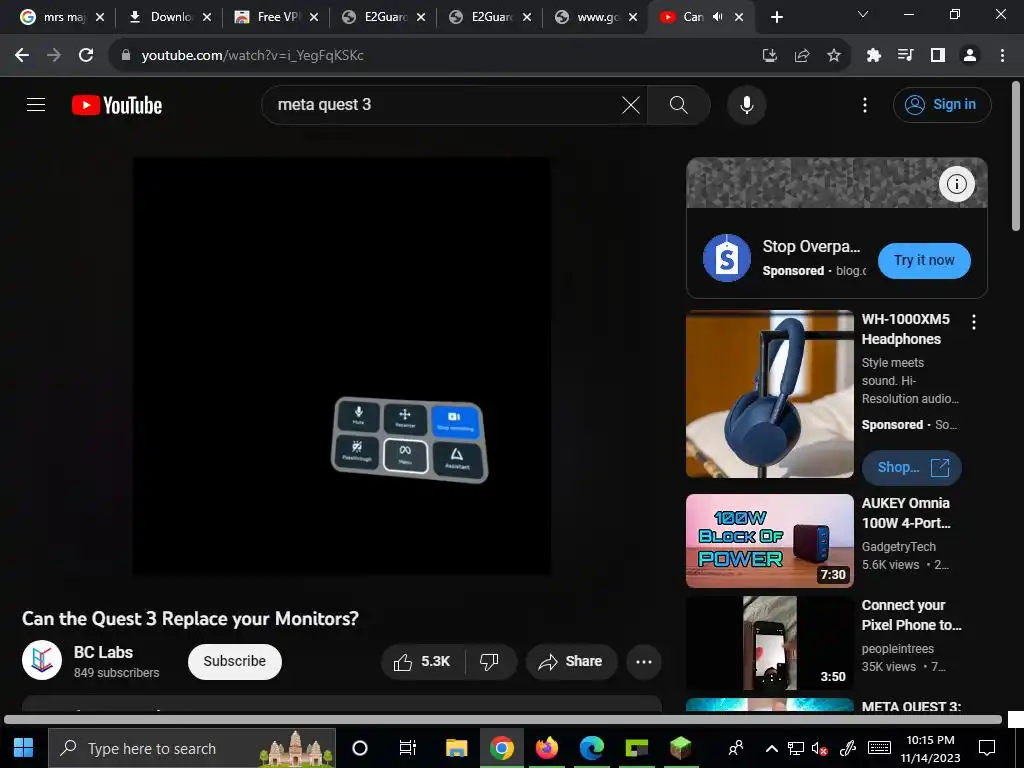The height and width of the screenshot is (768, 1024).
Task: Open Task View from taskbar
Action: [408, 748]
